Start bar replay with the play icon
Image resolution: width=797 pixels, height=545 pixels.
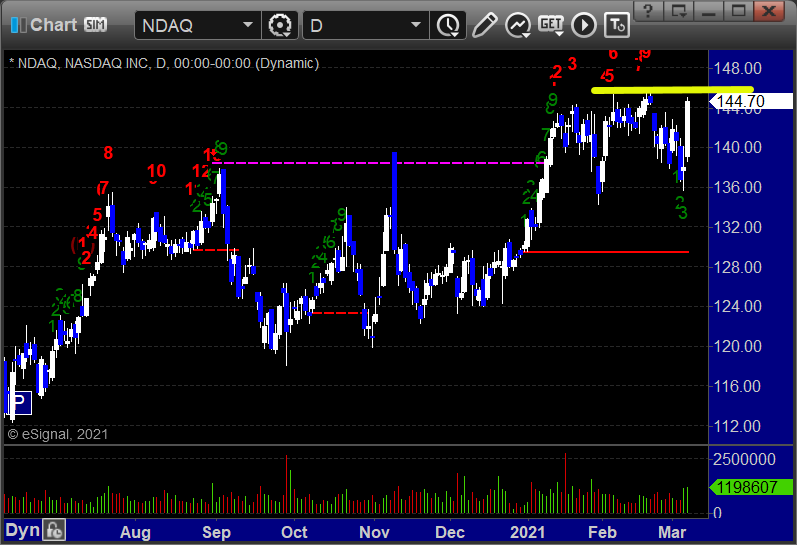[584, 25]
